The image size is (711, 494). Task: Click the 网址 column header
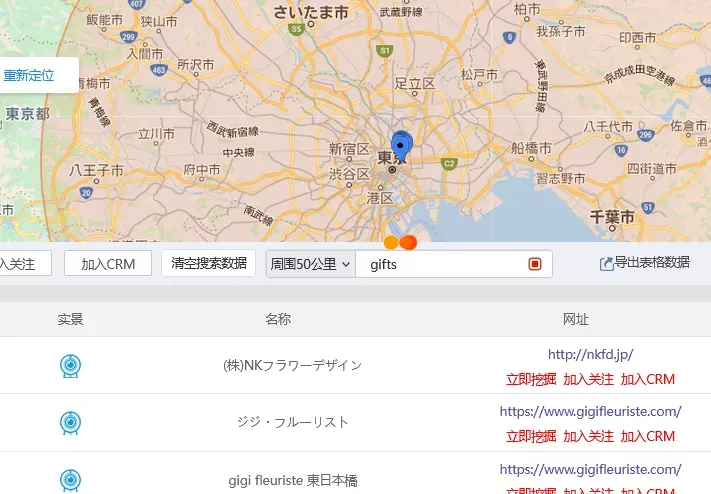[x=576, y=319]
